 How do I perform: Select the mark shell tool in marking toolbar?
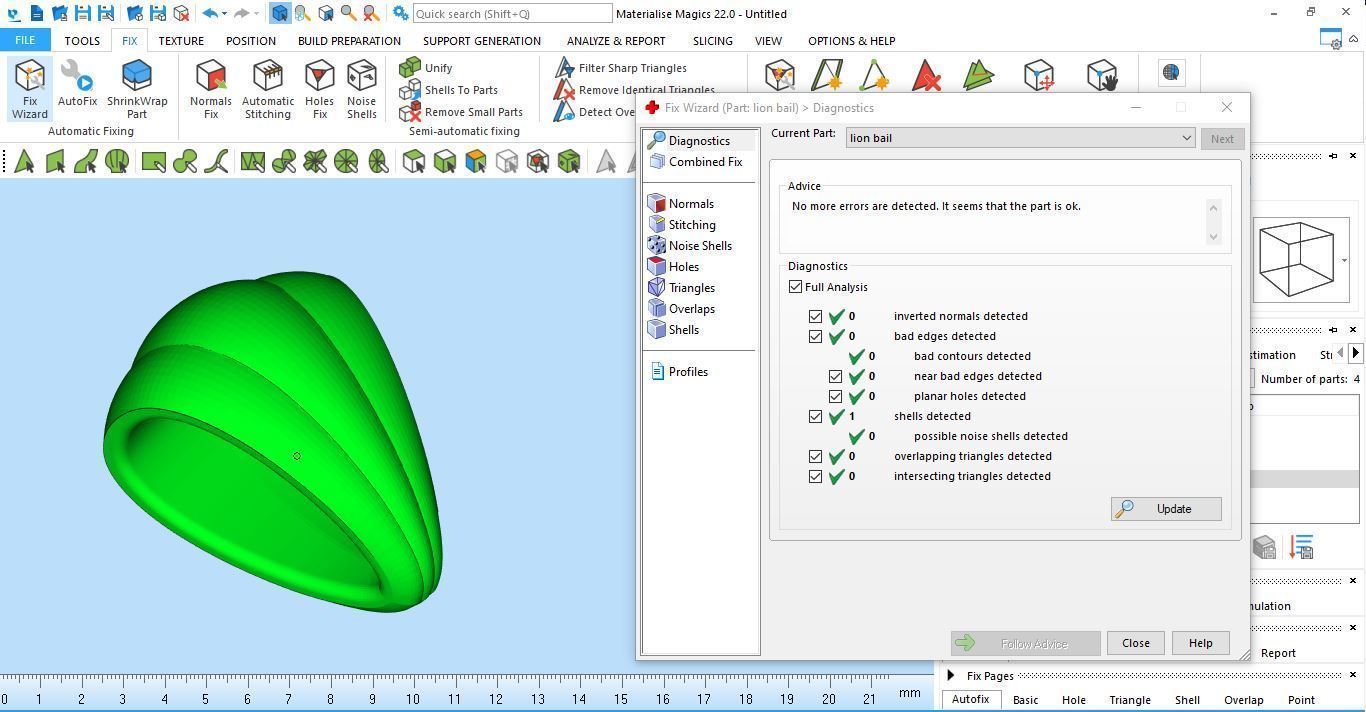point(117,161)
